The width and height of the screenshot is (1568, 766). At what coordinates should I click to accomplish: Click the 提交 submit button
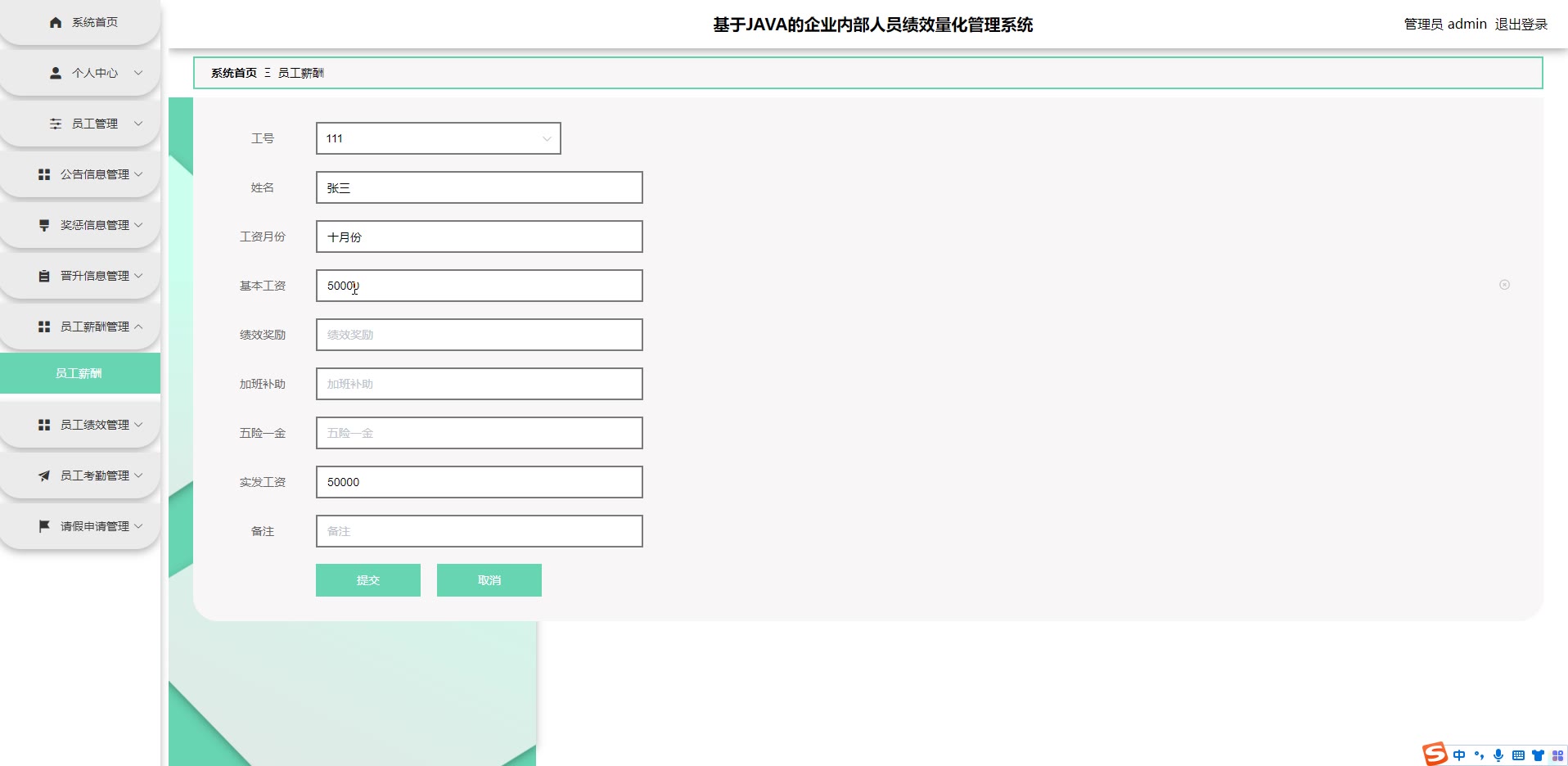[x=368, y=580]
